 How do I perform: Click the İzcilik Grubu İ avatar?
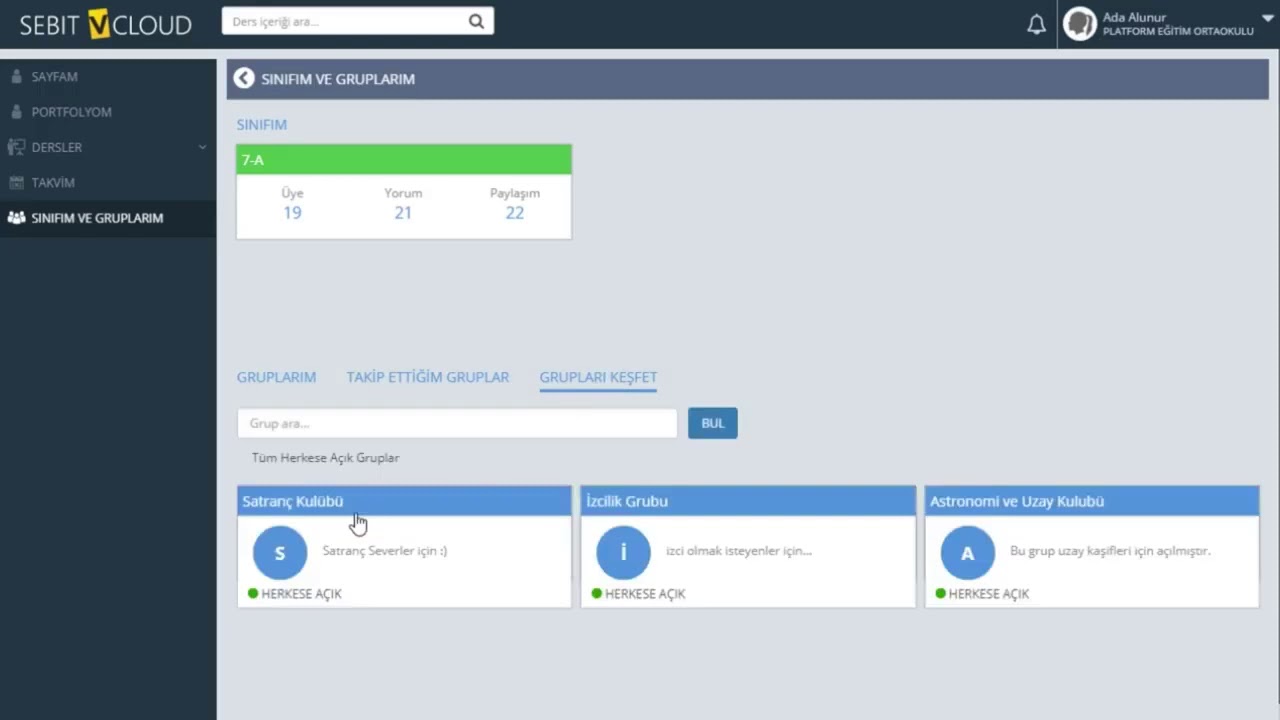click(623, 552)
